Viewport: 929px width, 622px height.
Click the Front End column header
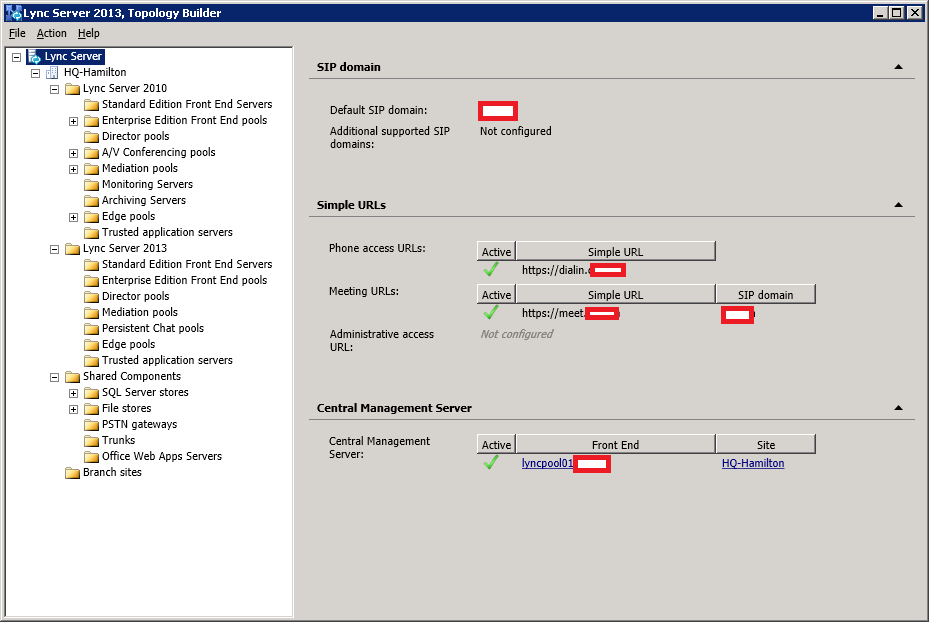click(x=616, y=444)
